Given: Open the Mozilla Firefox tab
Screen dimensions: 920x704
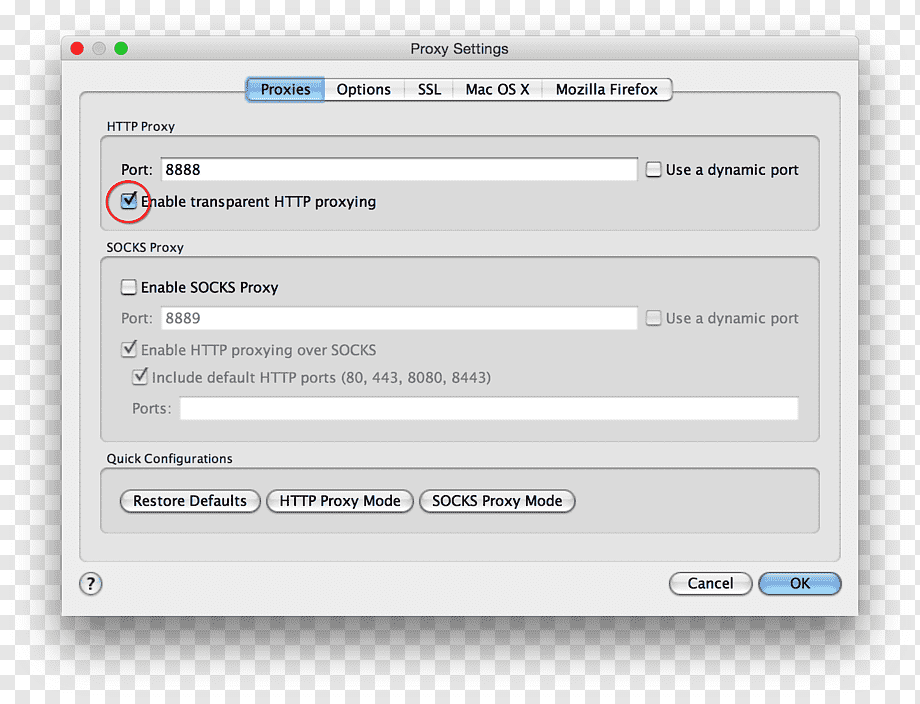Looking at the screenshot, I should tap(607, 90).
